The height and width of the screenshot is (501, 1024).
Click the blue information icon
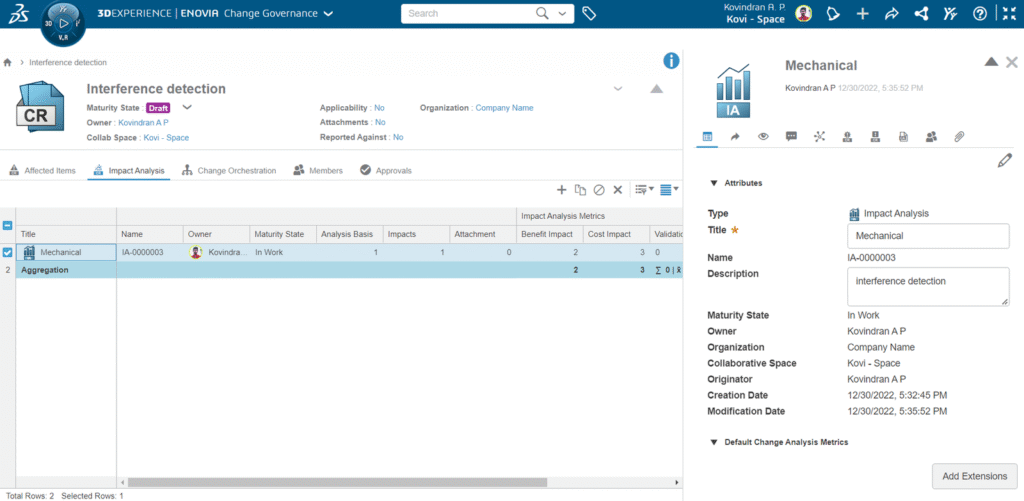click(x=671, y=61)
